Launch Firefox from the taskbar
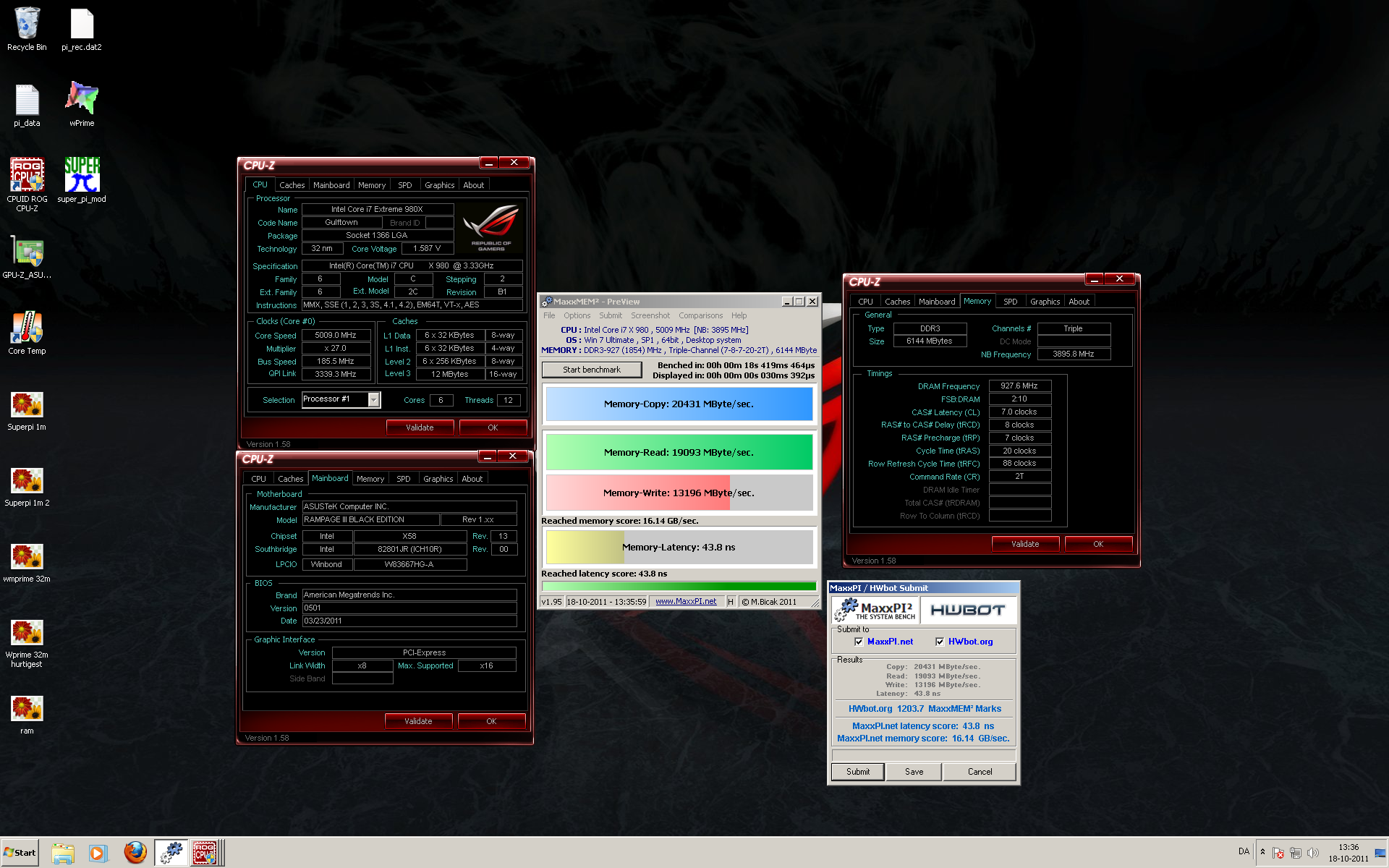 click(x=135, y=853)
